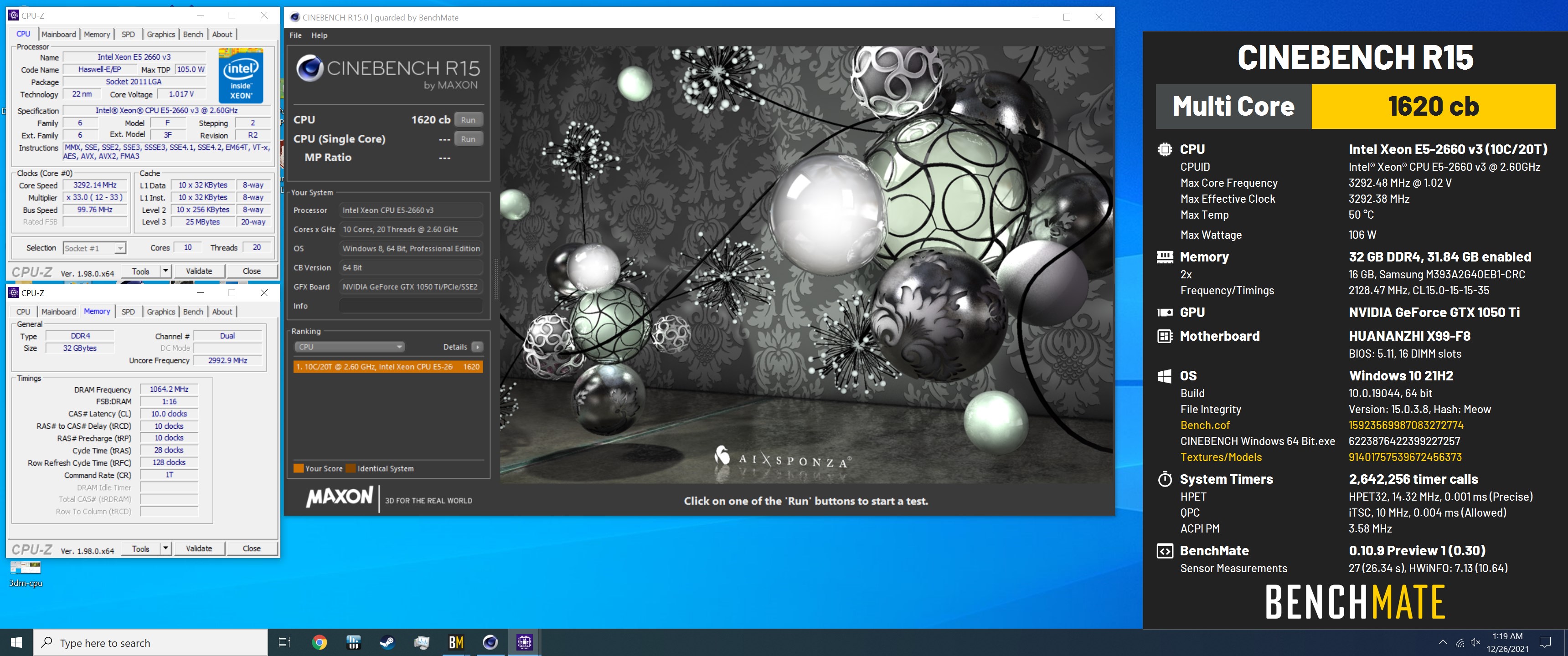Image resolution: width=1568 pixels, height=656 pixels.
Task: Click the Cinebench R15 sphere logo
Action: click(310, 68)
